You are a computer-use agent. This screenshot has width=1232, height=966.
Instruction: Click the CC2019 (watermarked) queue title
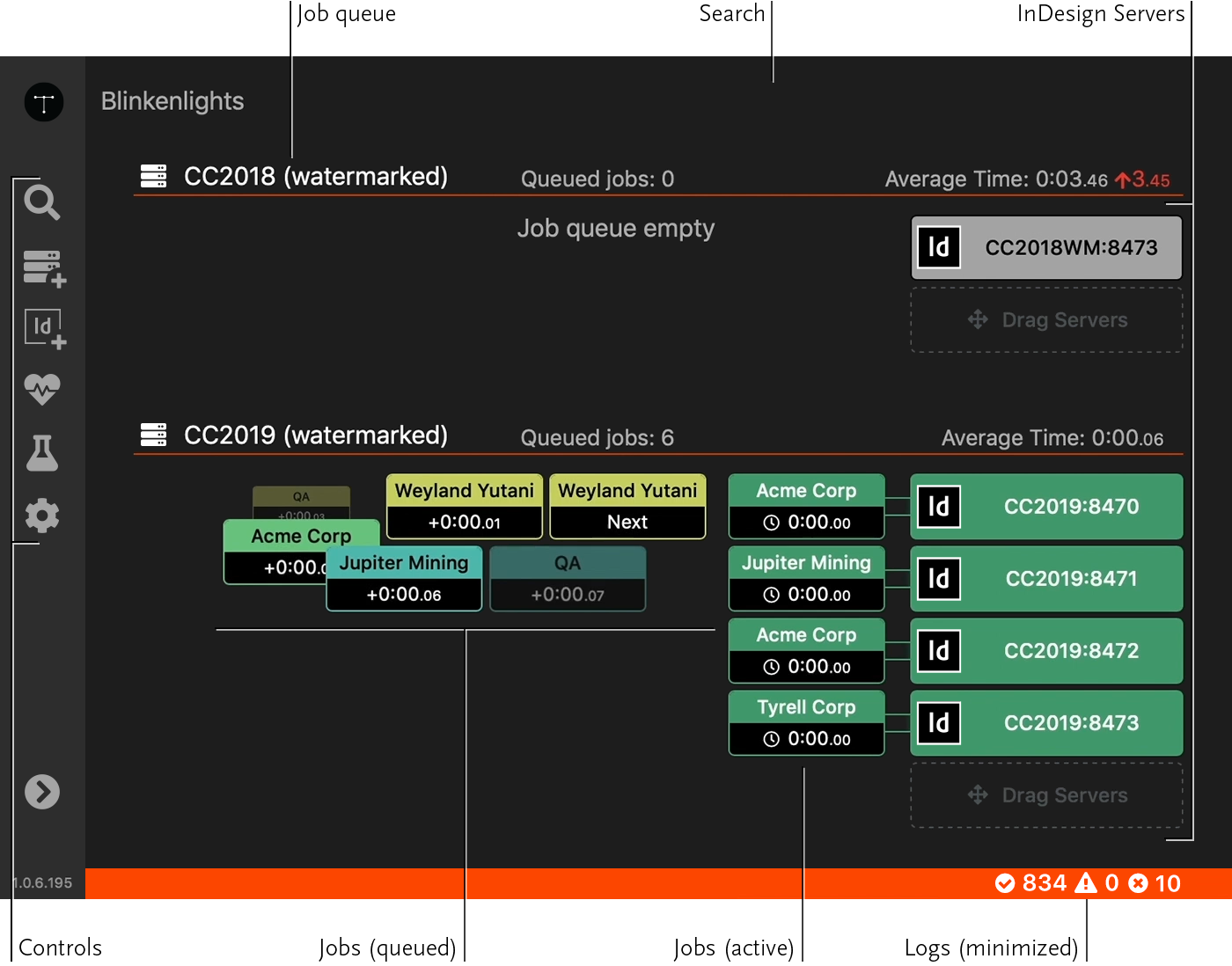point(316,435)
